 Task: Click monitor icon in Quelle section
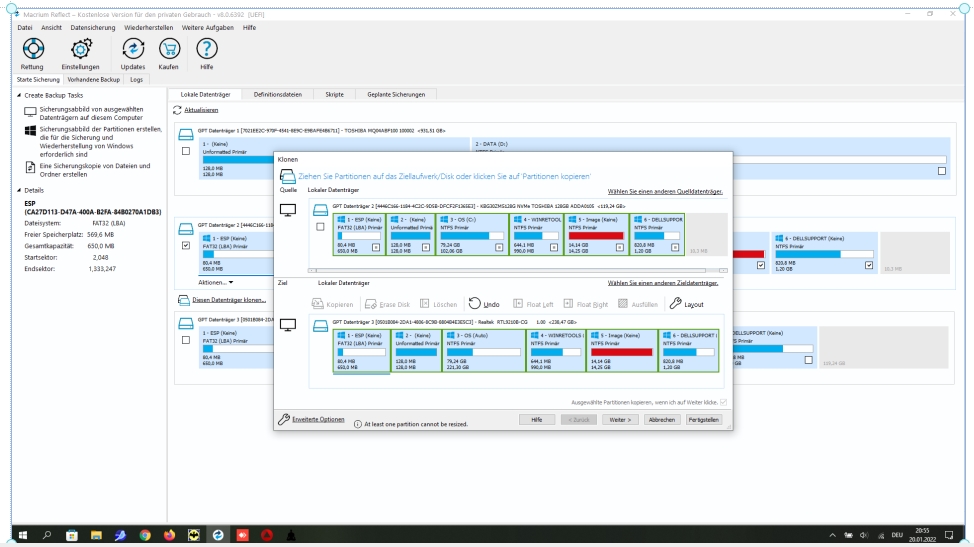[288, 210]
